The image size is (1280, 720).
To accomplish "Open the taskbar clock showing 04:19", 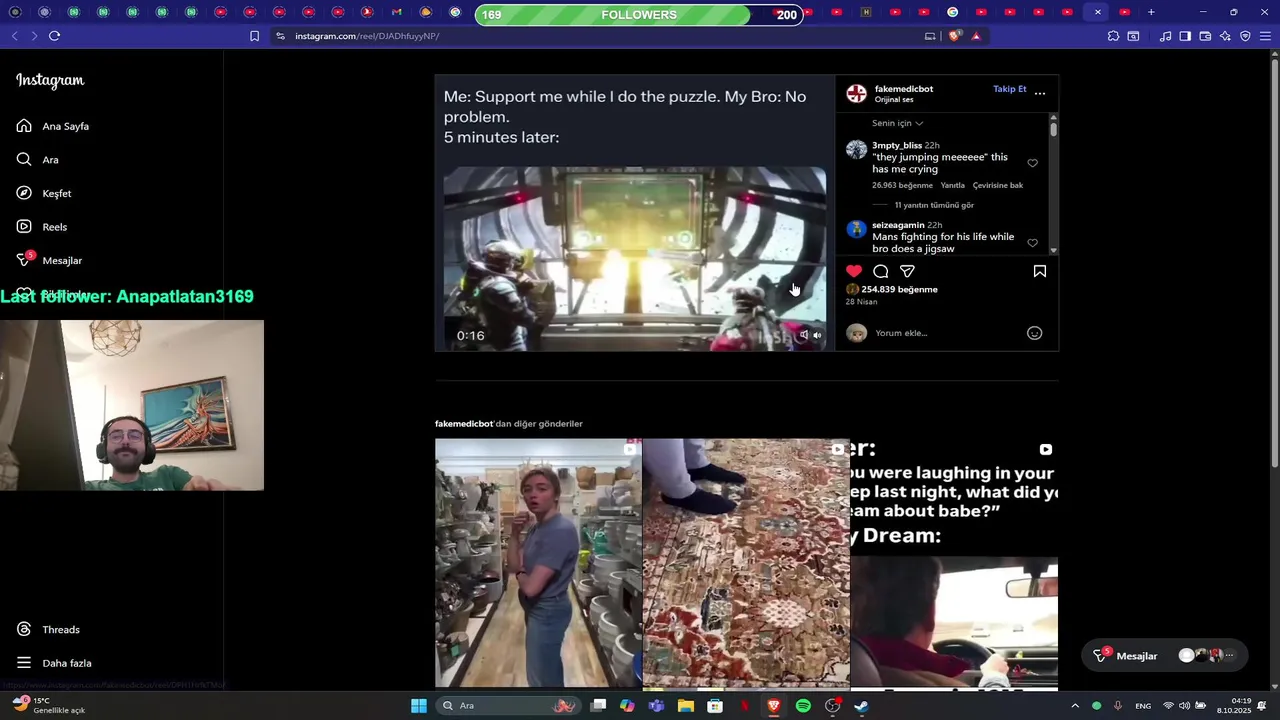I will coord(1234,706).
